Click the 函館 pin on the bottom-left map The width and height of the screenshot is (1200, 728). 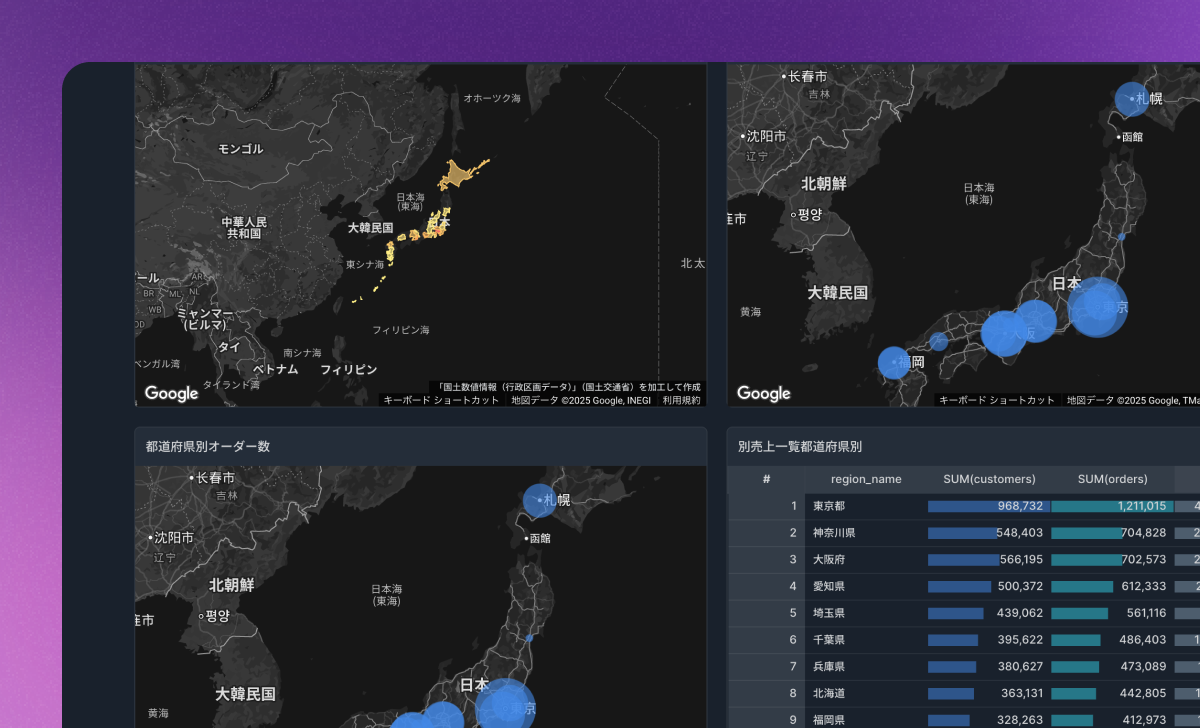525,540
